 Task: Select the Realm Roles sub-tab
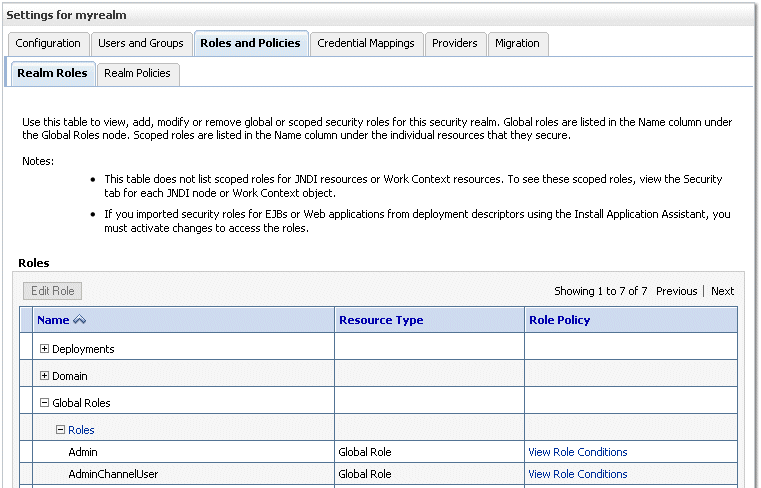tap(52, 73)
